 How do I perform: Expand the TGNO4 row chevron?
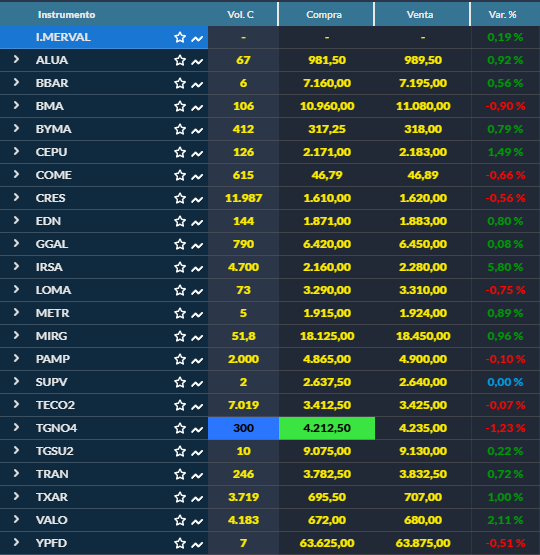pyautogui.click(x=16, y=427)
